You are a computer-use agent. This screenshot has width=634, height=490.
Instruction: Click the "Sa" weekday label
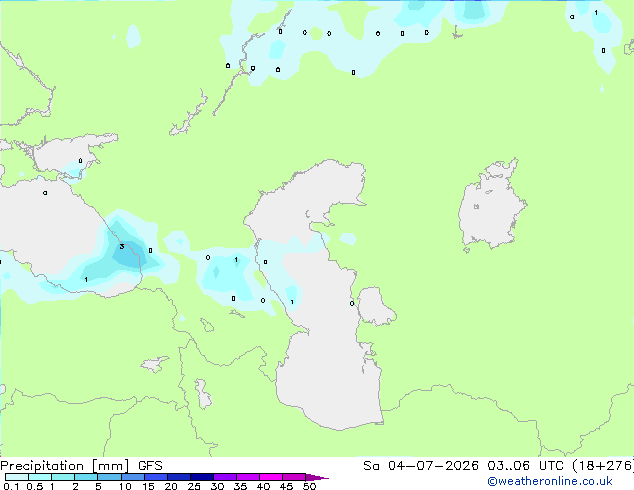click(x=371, y=466)
